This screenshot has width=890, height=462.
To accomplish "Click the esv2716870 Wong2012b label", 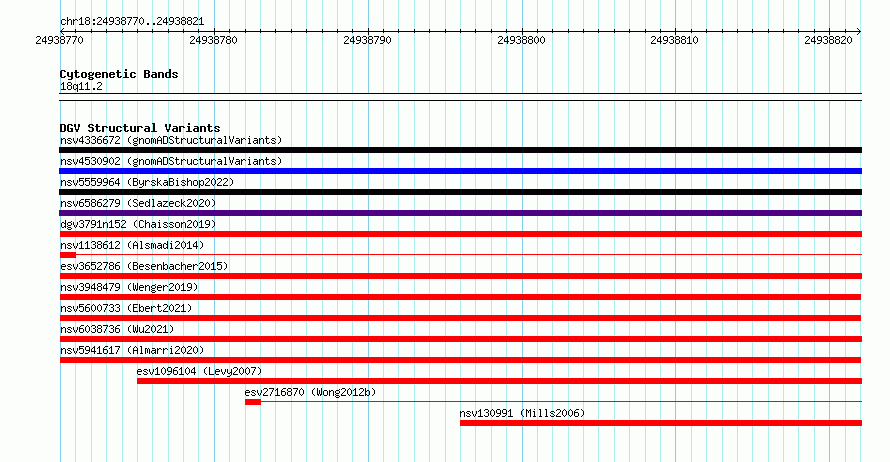I will (x=310, y=392).
